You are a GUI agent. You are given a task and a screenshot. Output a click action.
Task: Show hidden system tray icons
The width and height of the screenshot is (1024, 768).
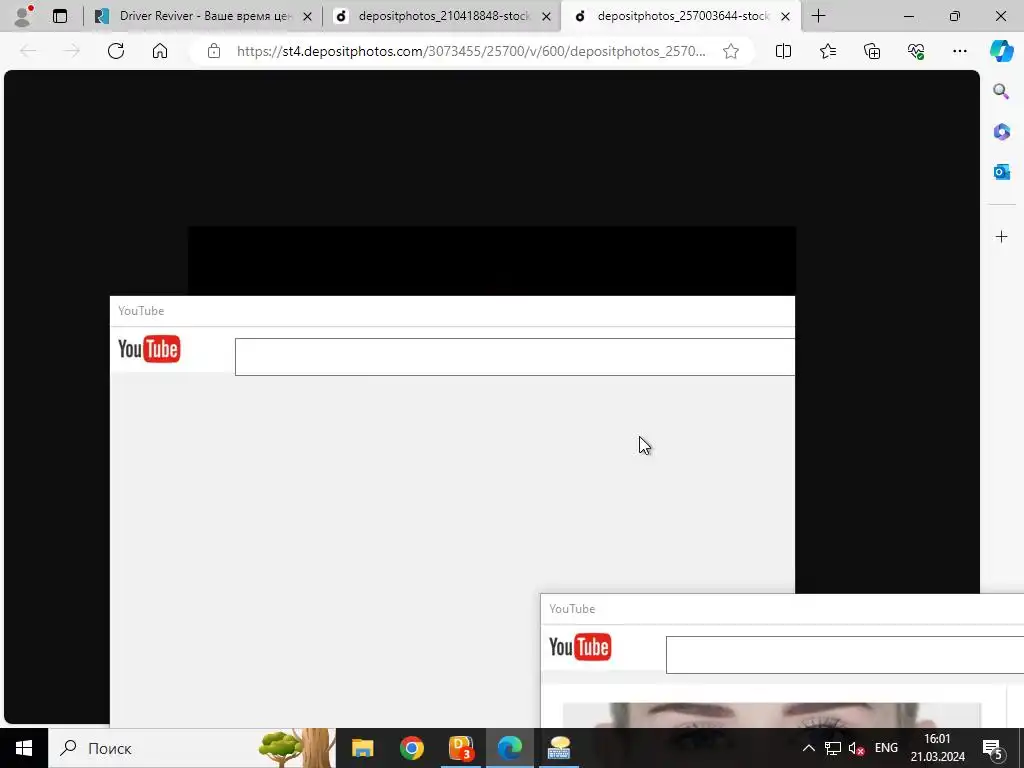click(808, 748)
